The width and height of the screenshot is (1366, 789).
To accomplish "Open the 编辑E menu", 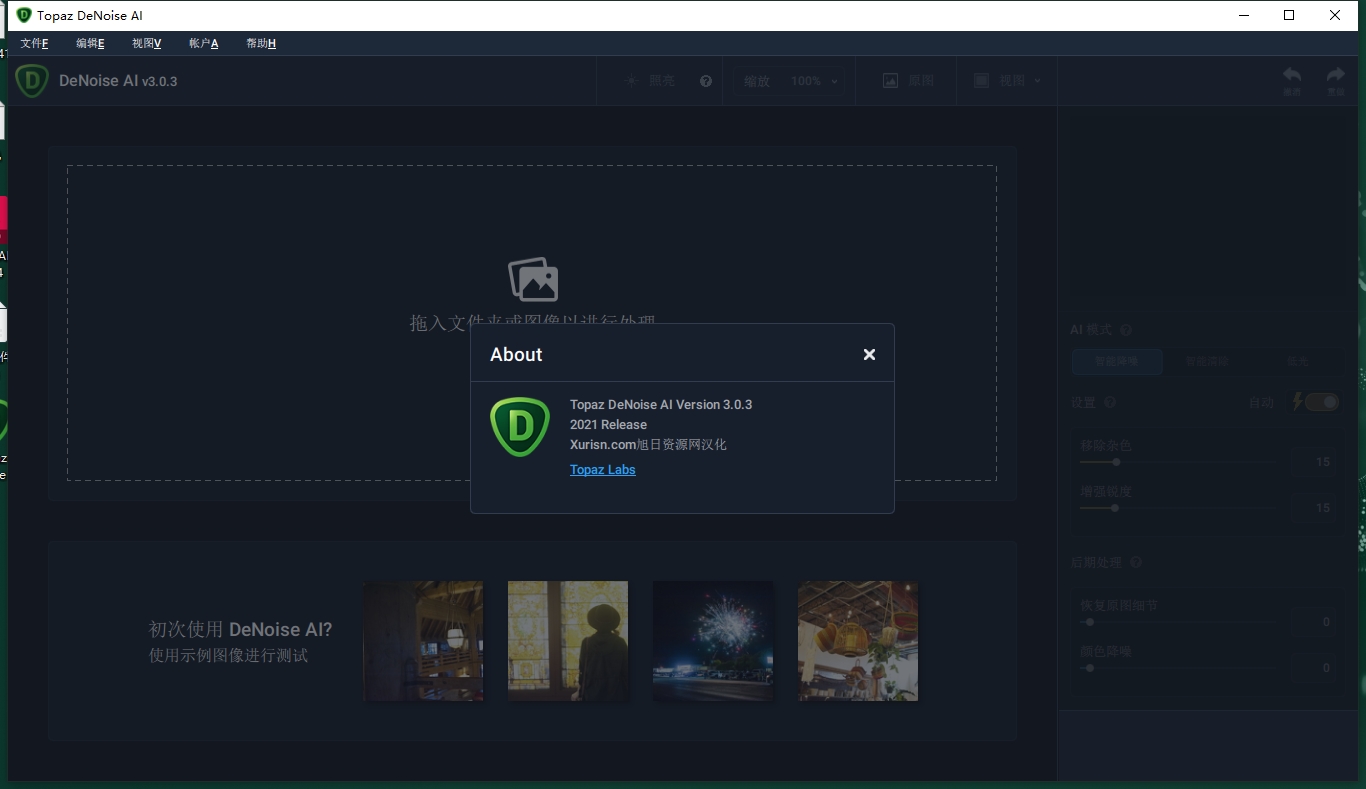I will coord(90,43).
